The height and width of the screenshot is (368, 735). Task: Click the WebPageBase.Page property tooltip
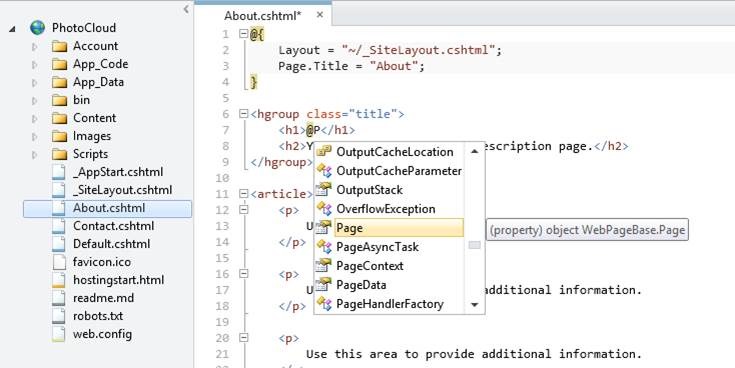(x=587, y=230)
